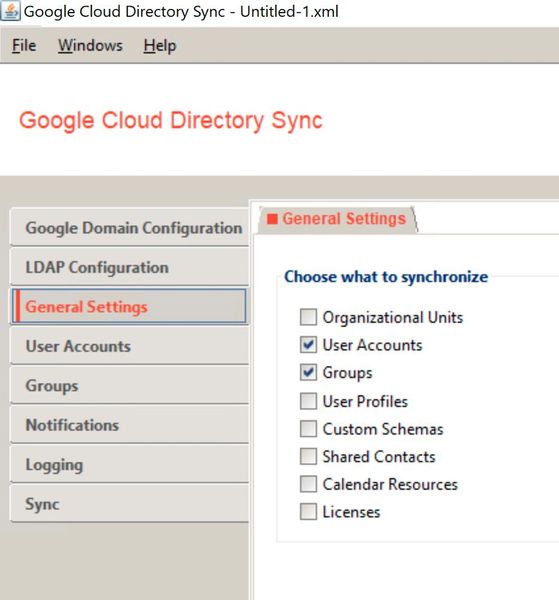Select General Settings in the sidebar

pos(129,307)
